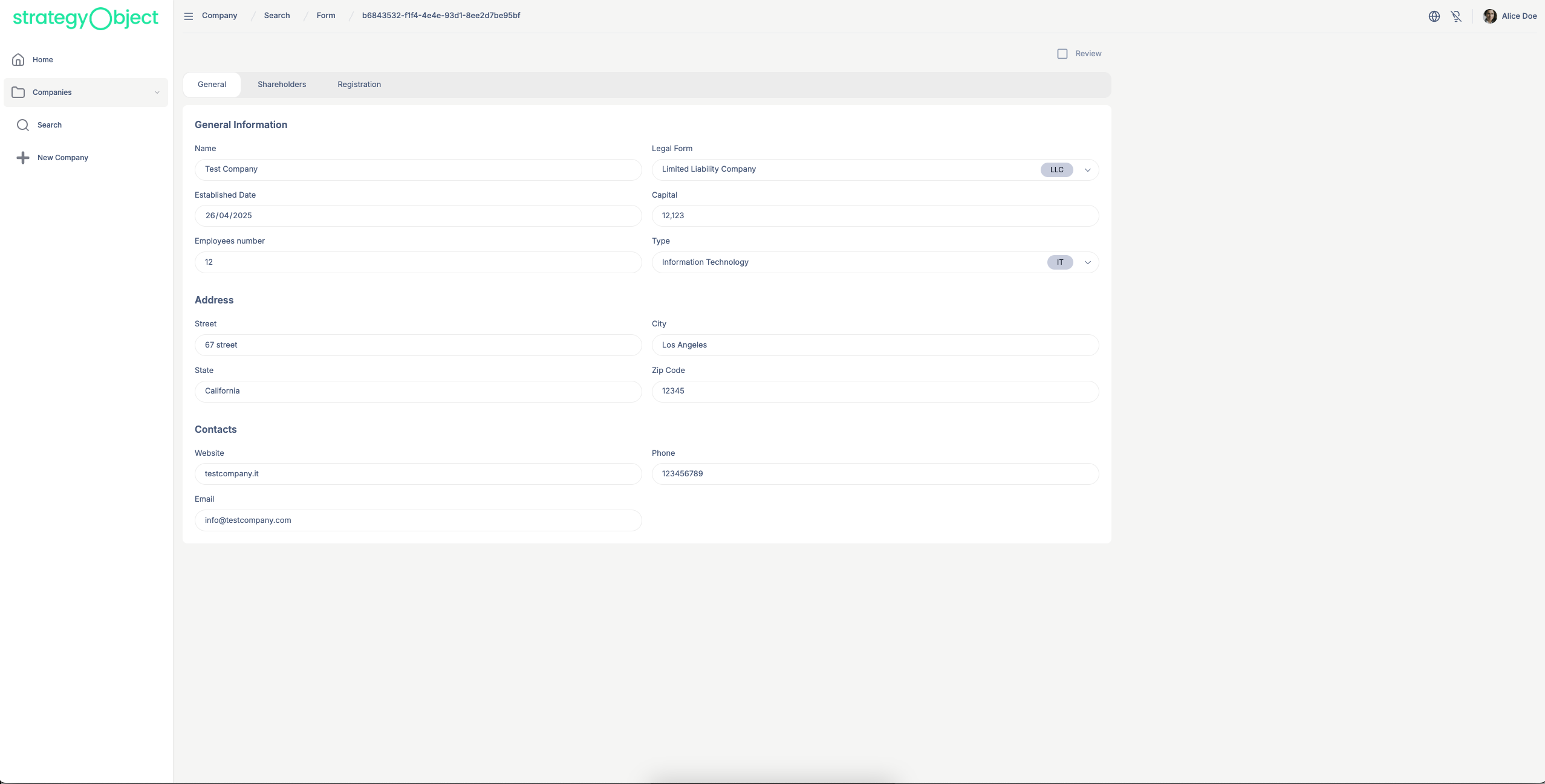
Task: Click the New Company plus icon
Action: (23, 158)
